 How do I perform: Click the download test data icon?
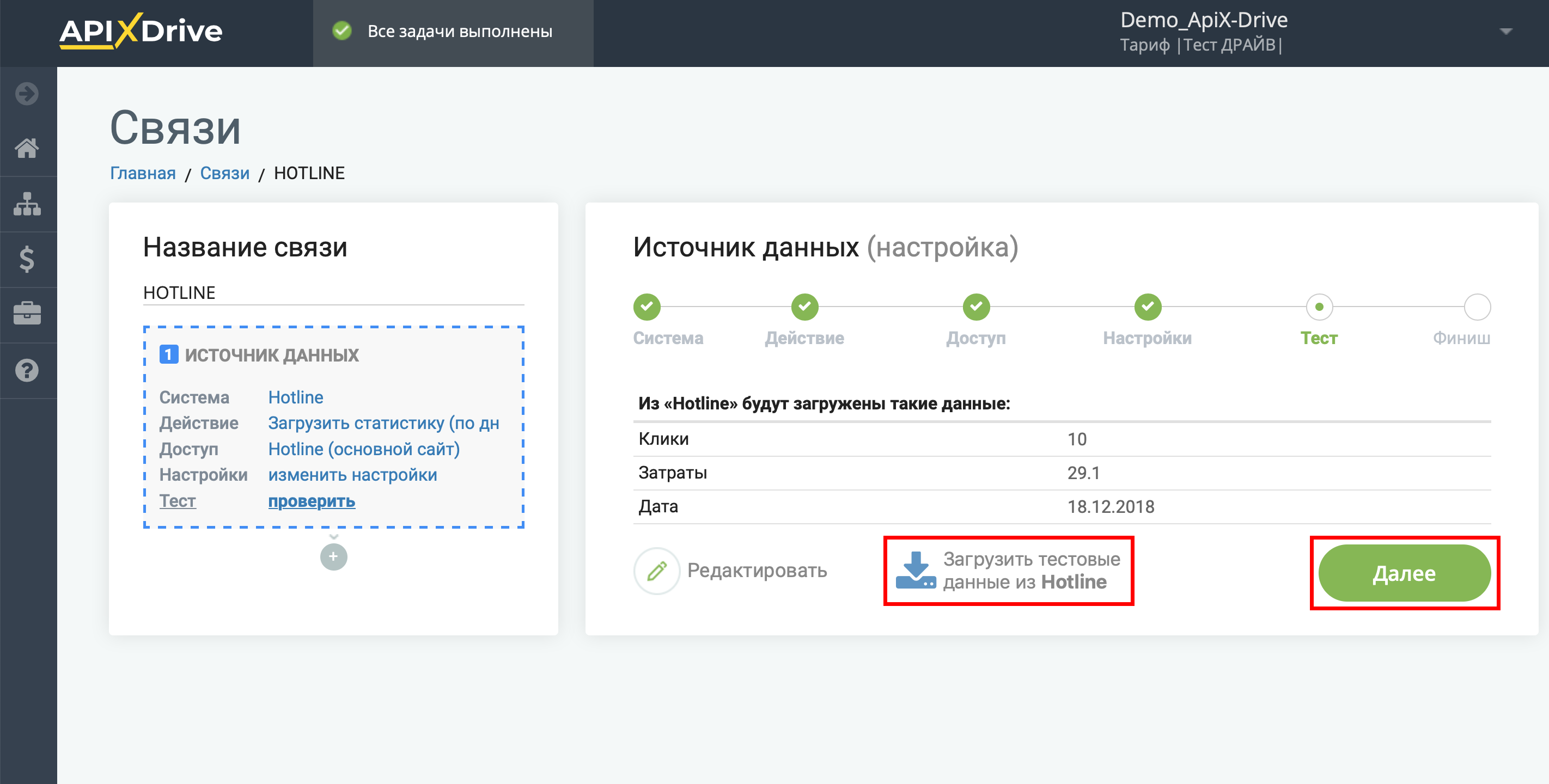[915, 570]
